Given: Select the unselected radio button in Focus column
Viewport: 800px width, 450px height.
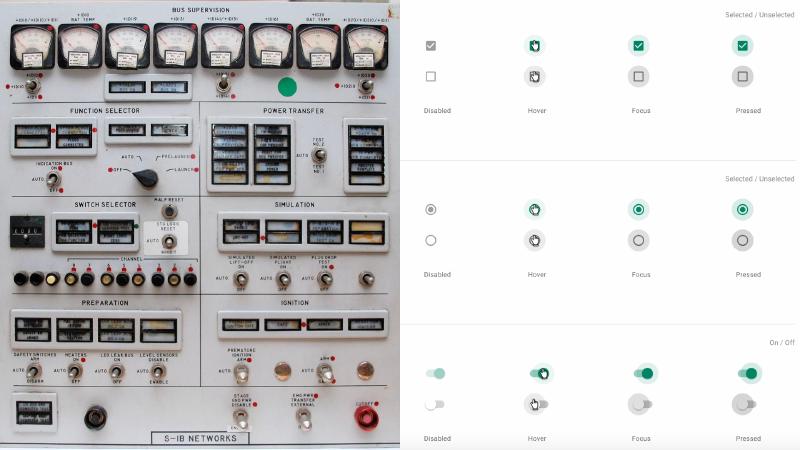Looking at the screenshot, I should [x=638, y=240].
